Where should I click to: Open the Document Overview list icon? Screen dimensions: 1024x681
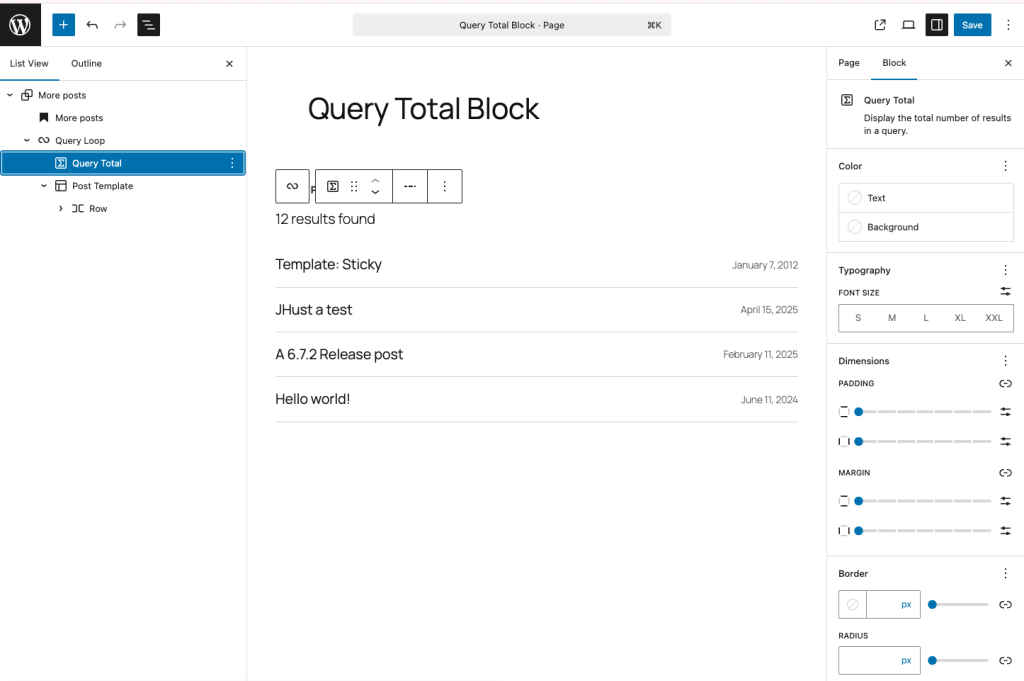coord(148,24)
